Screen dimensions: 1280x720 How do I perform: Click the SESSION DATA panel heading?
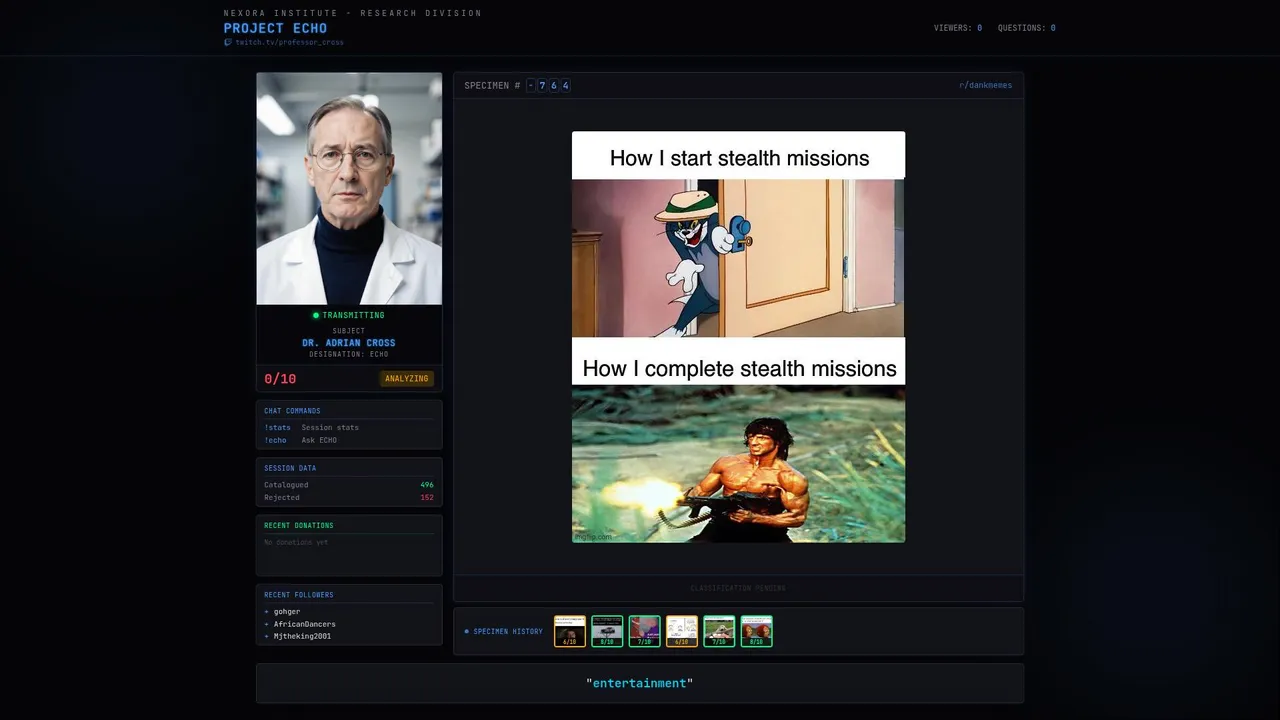(x=290, y=468)
